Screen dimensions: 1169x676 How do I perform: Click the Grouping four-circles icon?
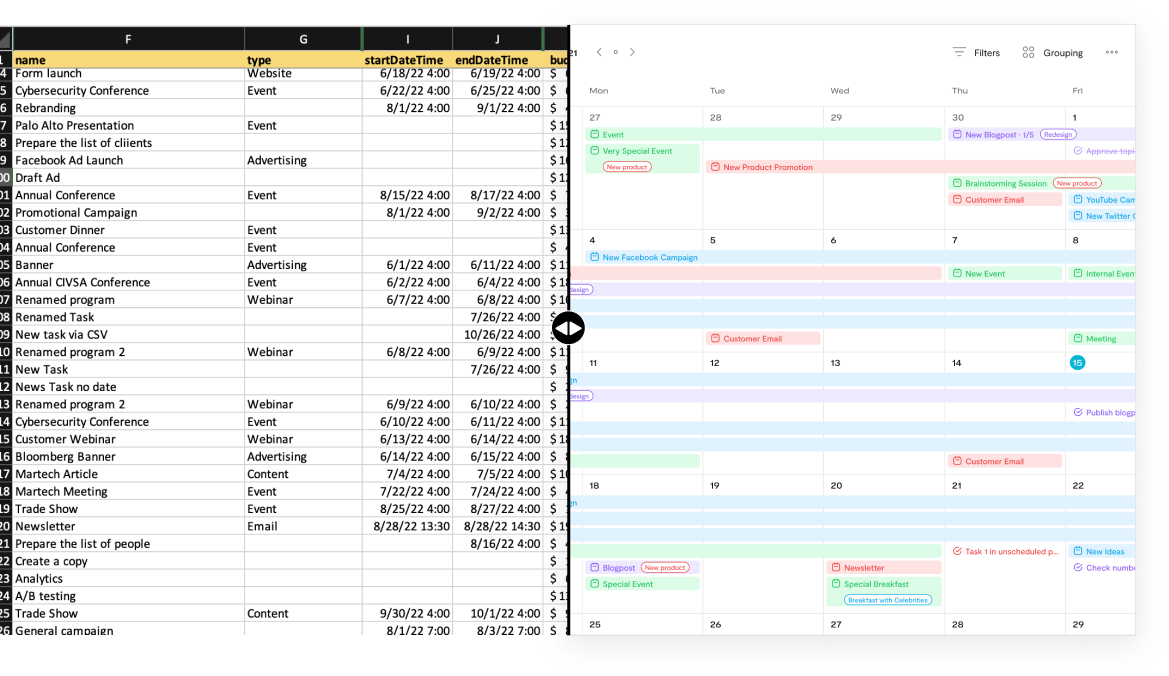1028,53
